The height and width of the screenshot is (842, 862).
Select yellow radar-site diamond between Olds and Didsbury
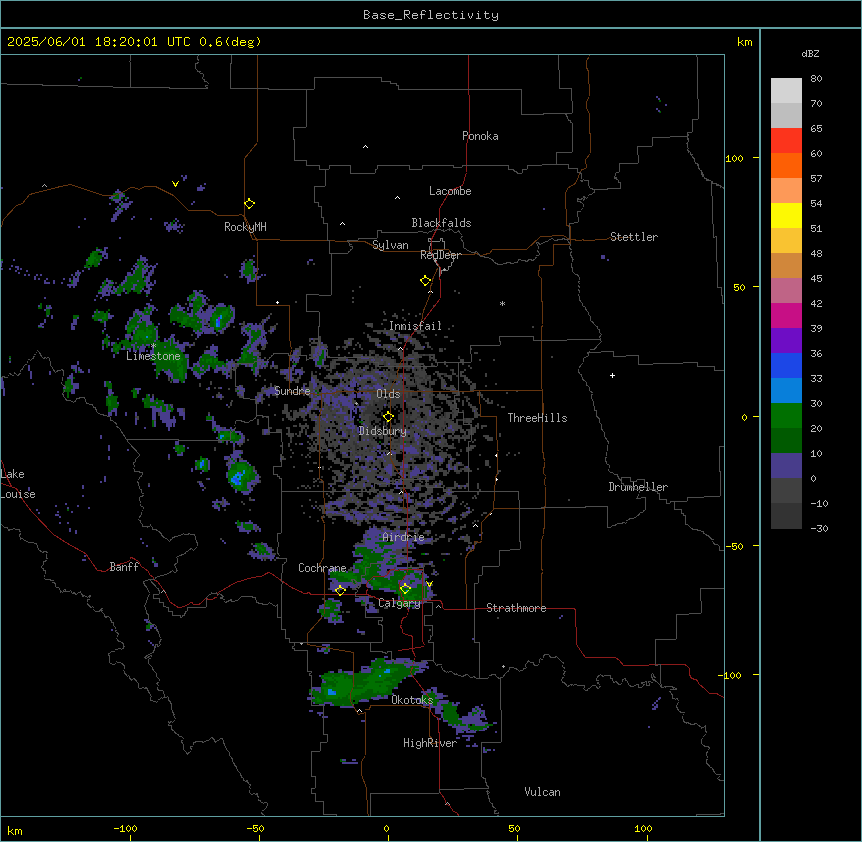click(x=388, y=416)
